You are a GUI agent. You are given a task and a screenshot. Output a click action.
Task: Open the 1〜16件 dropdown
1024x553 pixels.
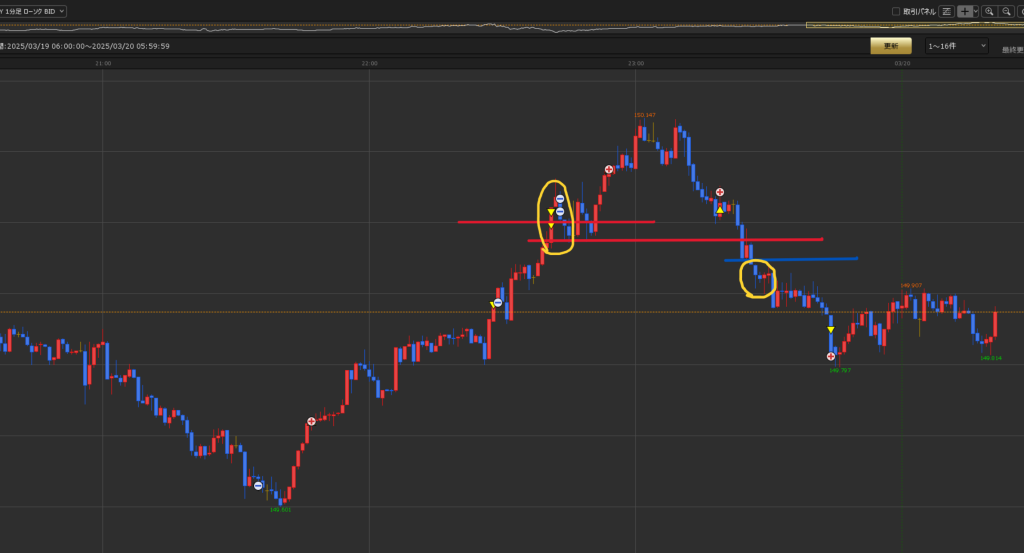pos(956,46)
